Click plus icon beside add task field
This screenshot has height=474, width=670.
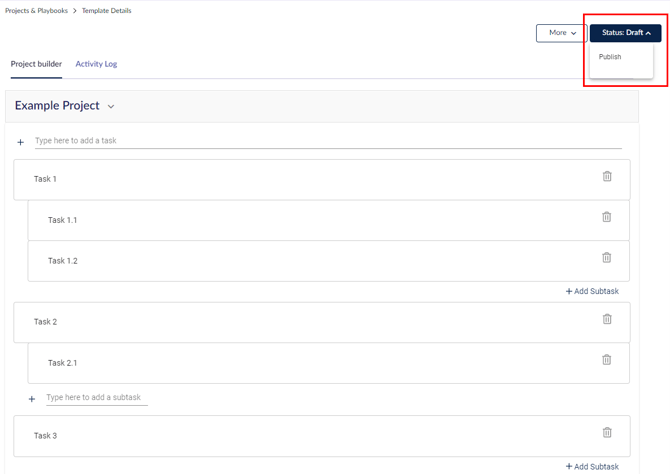pos(20,142)
